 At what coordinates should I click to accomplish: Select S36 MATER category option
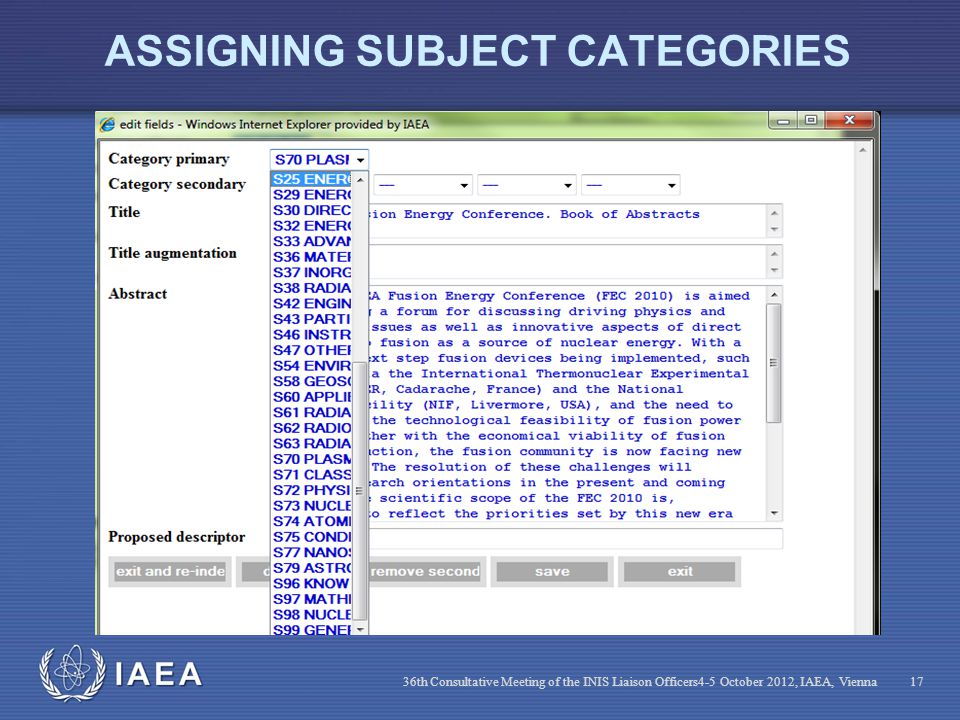(312, 257)
